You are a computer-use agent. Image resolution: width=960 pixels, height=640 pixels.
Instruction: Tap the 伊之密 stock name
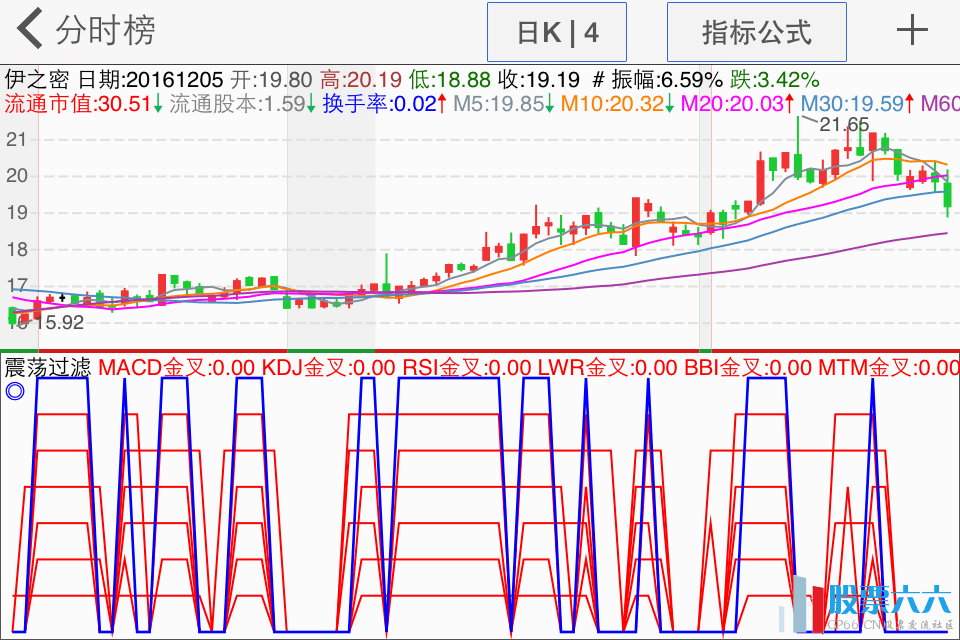(38, 79)
